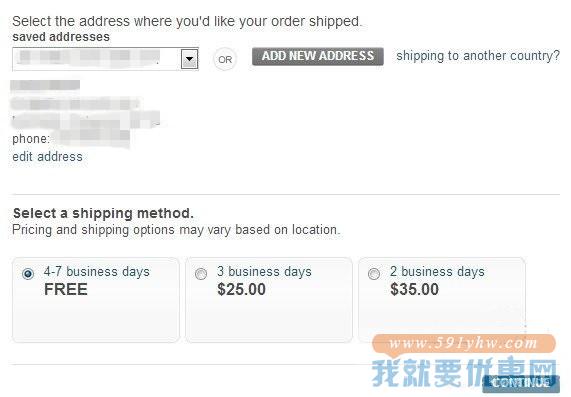Viewport: 571px width, 397px height.
Task: Click the blurred phone number text
Action: (91, 139)
